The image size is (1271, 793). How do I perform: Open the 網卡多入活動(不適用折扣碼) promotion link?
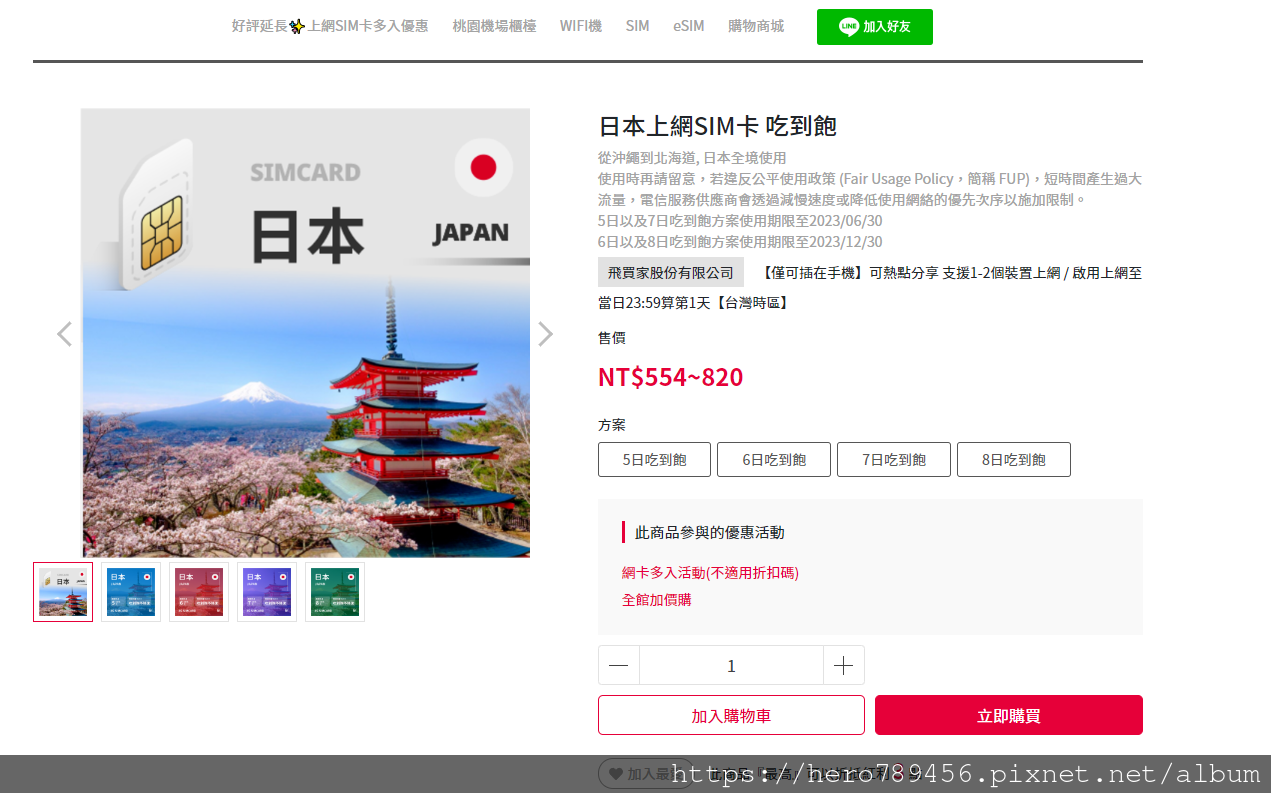[710, 573]
